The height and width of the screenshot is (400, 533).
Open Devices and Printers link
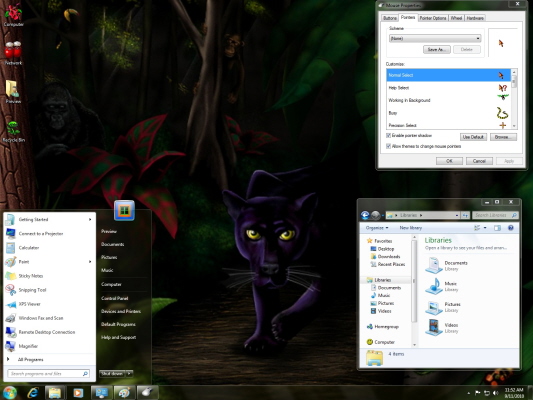[121, 311]
